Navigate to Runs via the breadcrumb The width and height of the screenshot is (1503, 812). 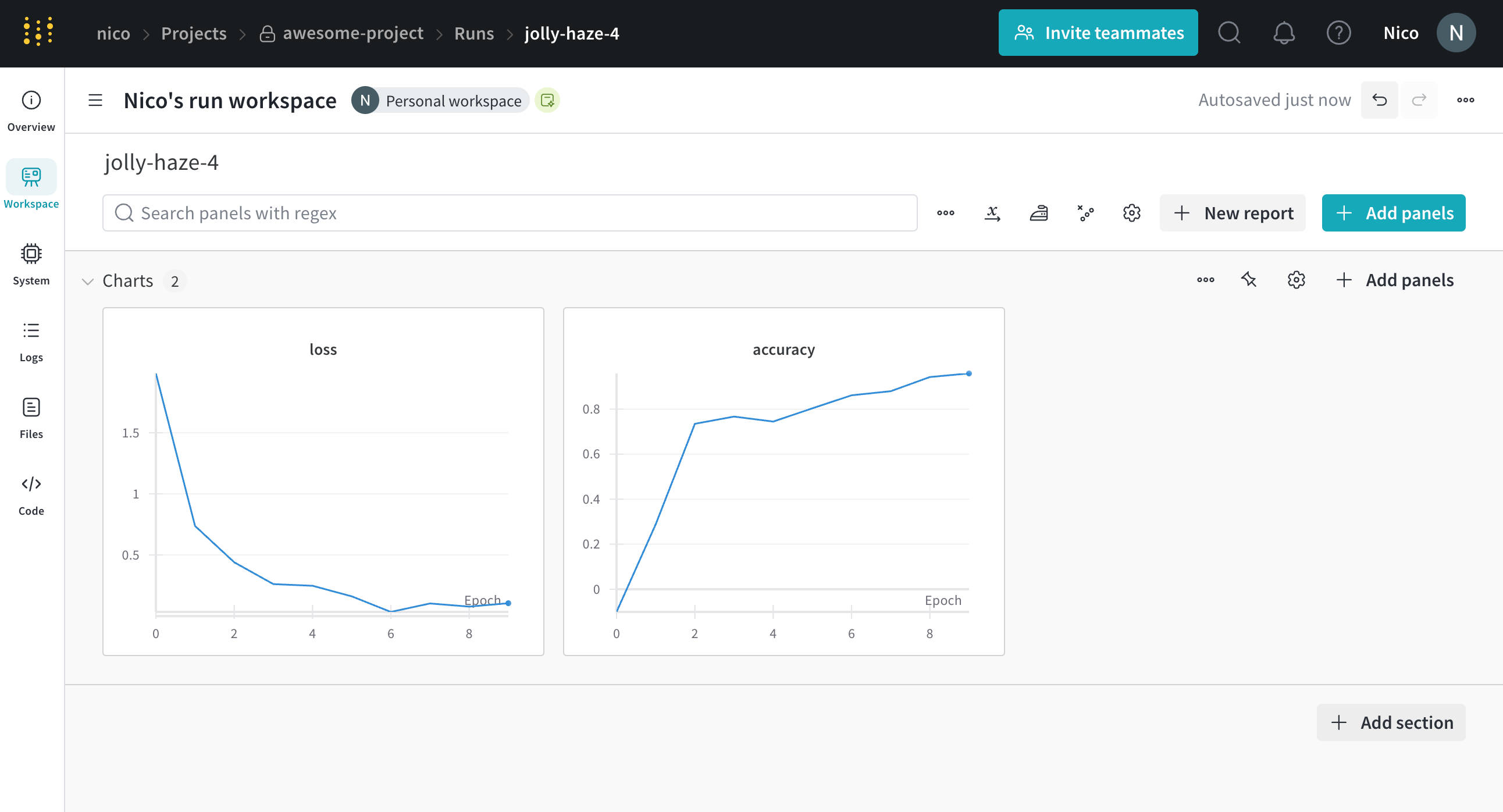[x=474, y=33]
